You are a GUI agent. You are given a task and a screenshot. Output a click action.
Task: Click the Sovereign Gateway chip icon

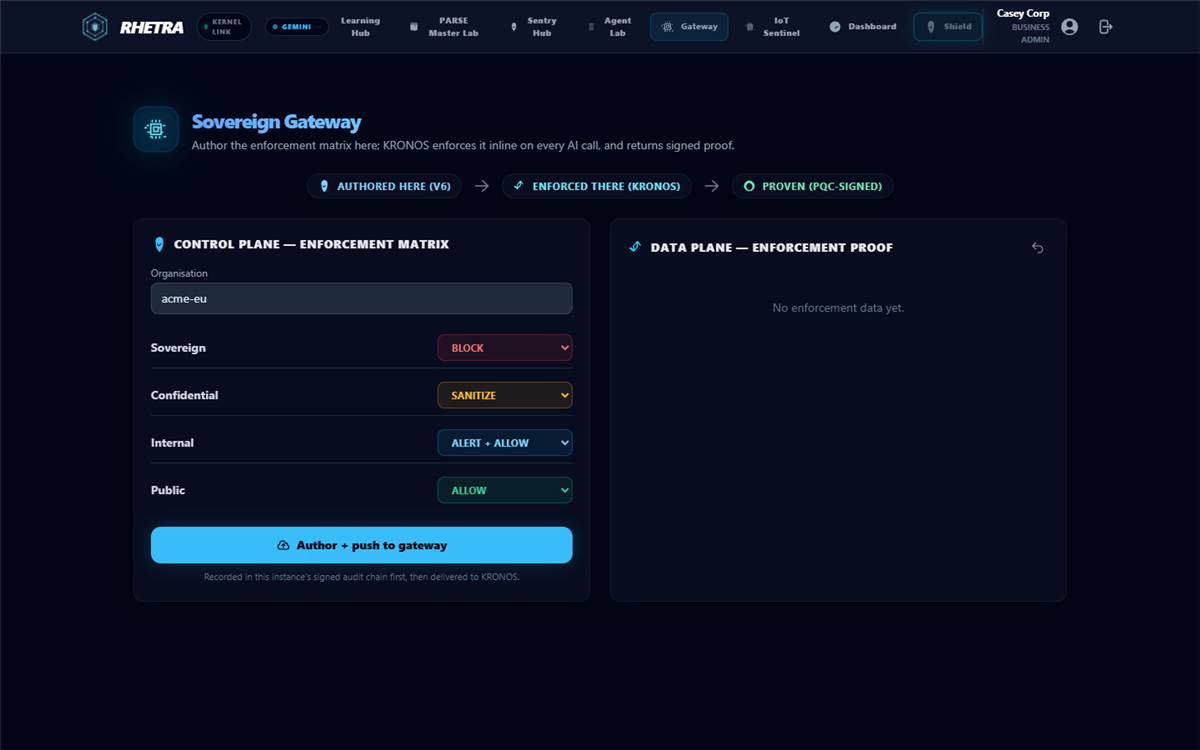pyautogui.click(x=155, y=129)
